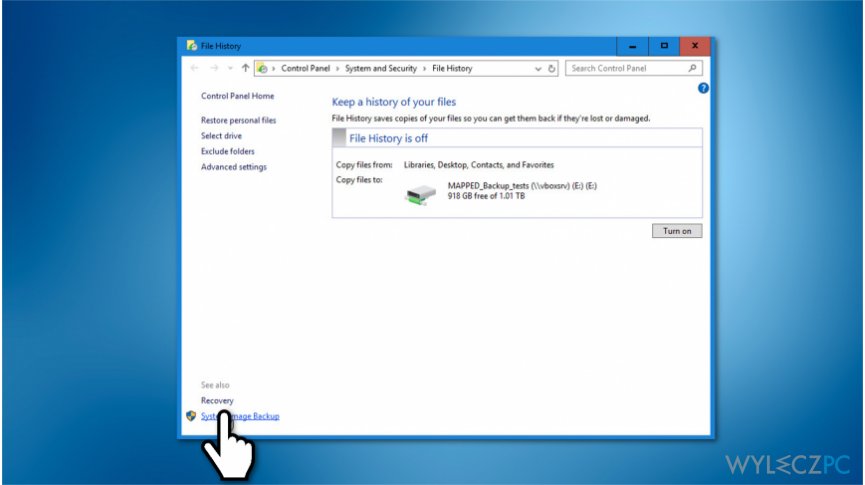The width and height of the screenshot is (865, 485).
Task: Open Exclude folders link
Action: coord(228,151)
